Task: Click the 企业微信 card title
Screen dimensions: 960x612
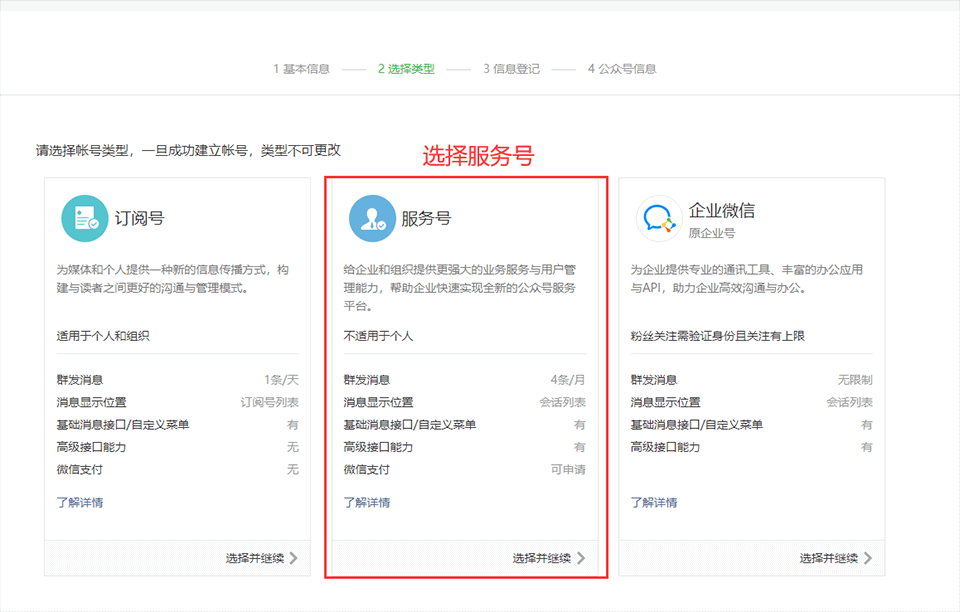Action: 722,211
